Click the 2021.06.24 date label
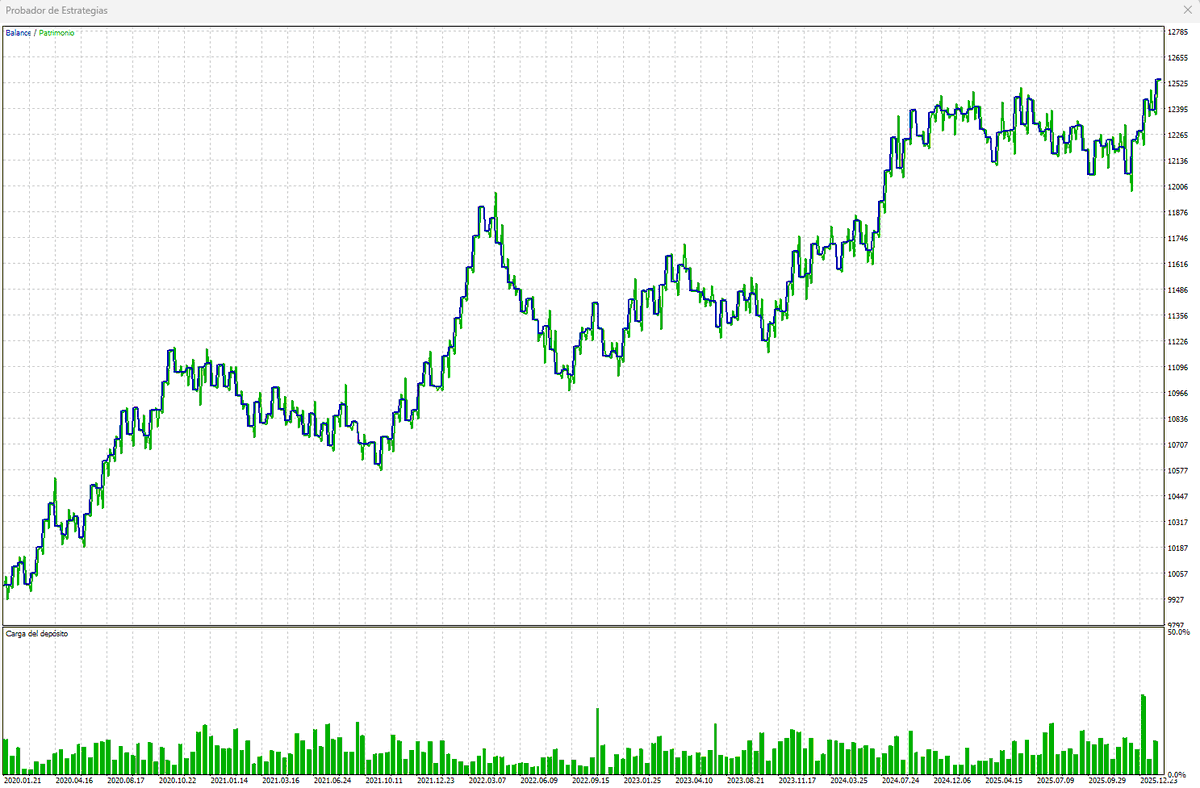Viewport: 1200px width, 788px height. [333, 780]
